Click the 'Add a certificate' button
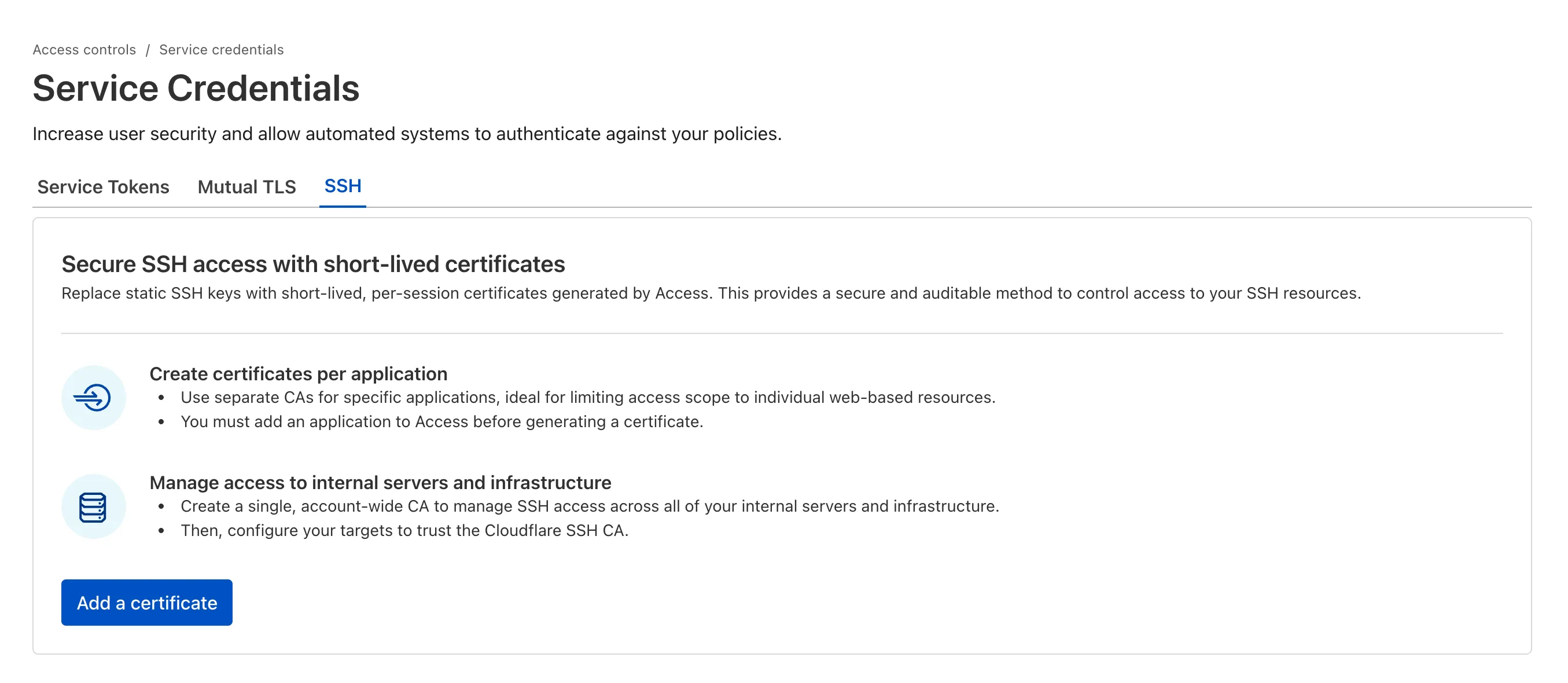 point(146,602)
